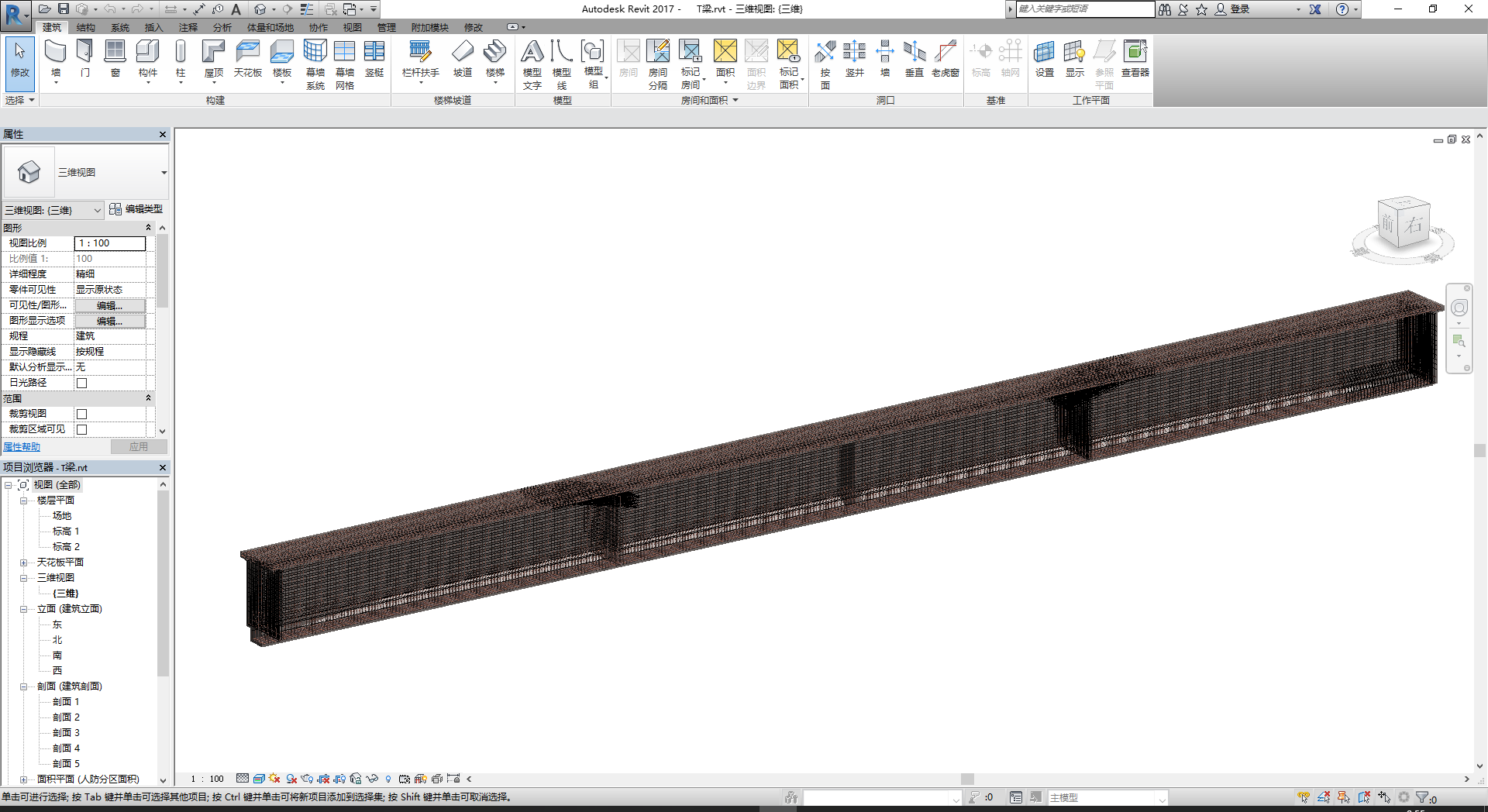
Task: Select the 轴网 (Grid) tool
Action: tap(1010, 58)
